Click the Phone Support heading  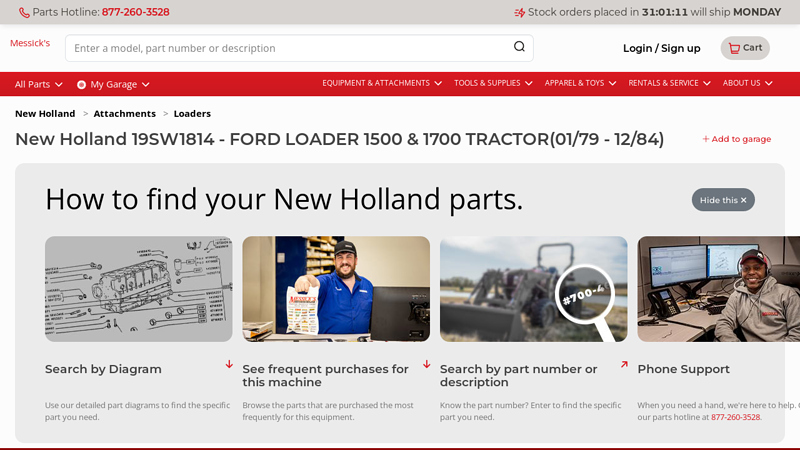683,369
